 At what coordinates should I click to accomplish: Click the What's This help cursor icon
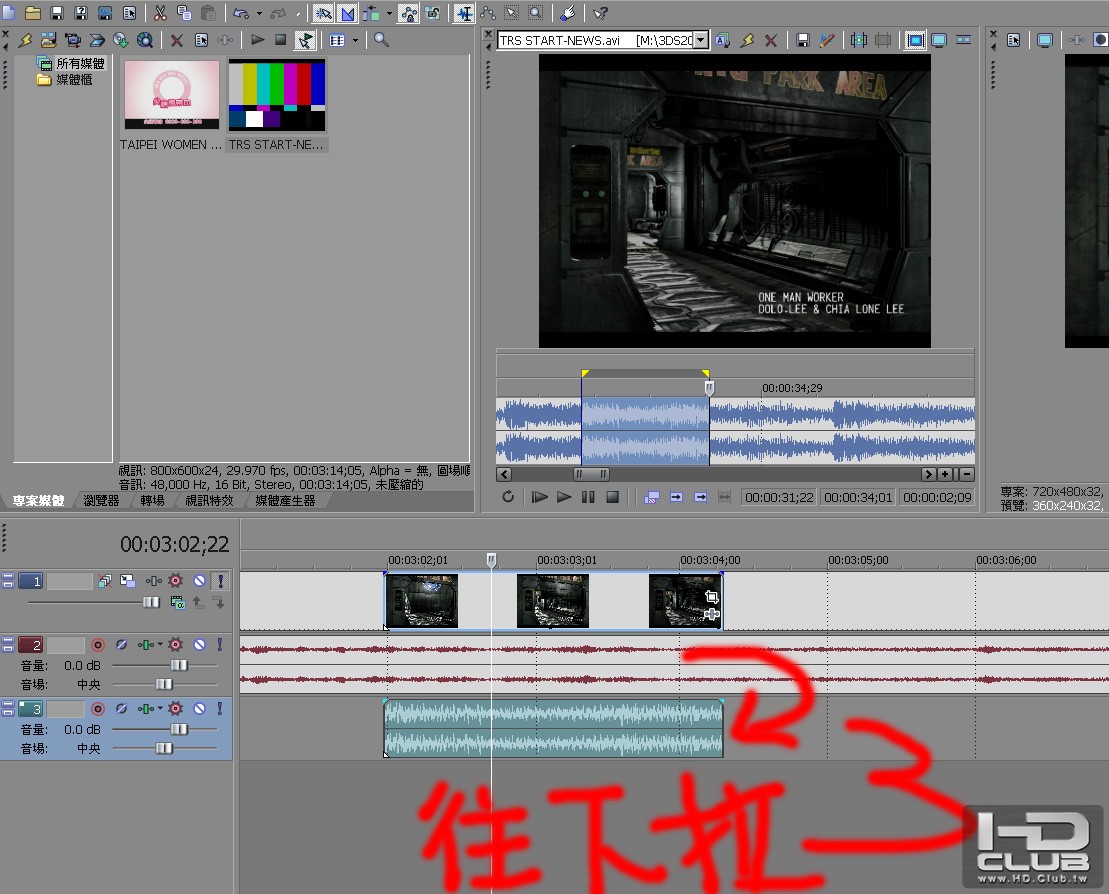point(600,13)
